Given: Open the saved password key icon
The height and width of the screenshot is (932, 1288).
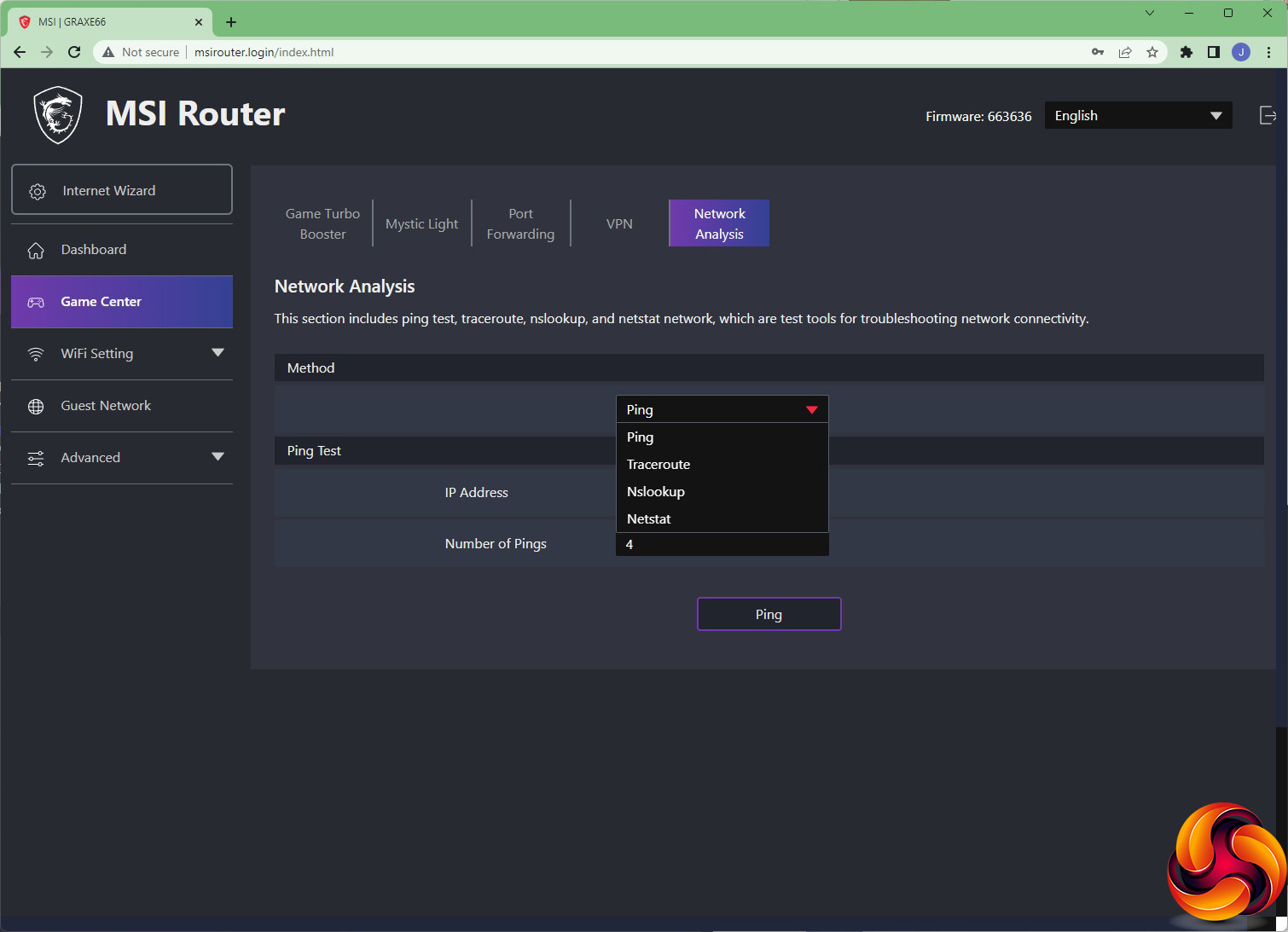Looking at the screenshot, I should [1098, 52].
